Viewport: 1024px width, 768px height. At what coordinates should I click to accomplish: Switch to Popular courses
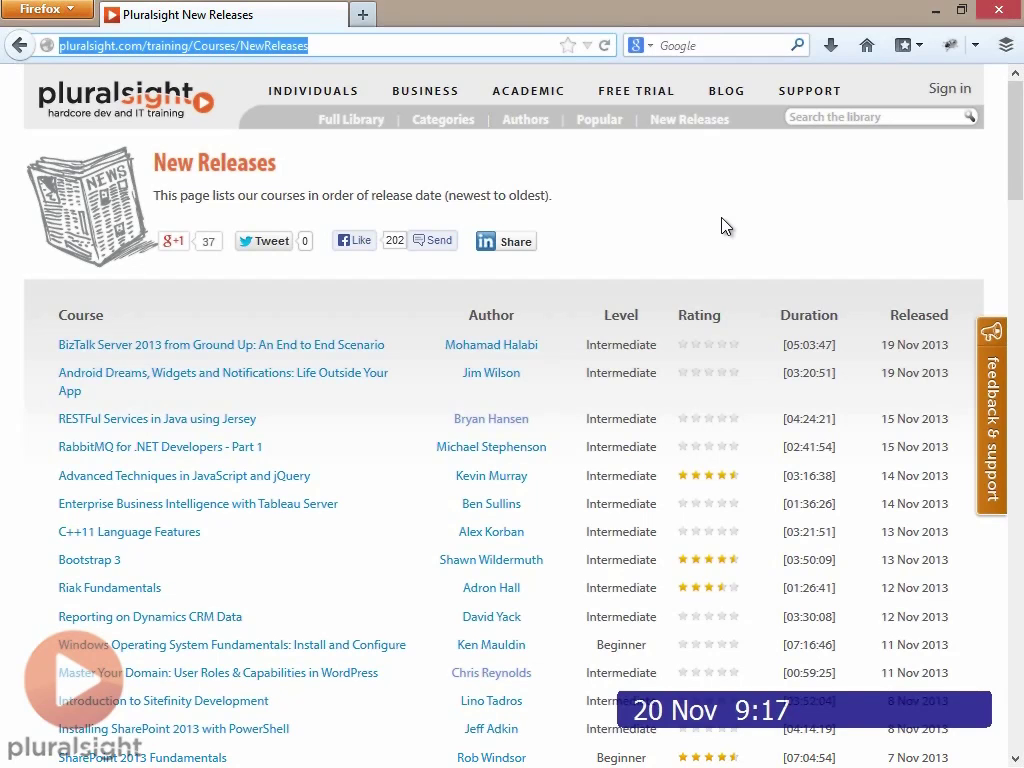599,120
